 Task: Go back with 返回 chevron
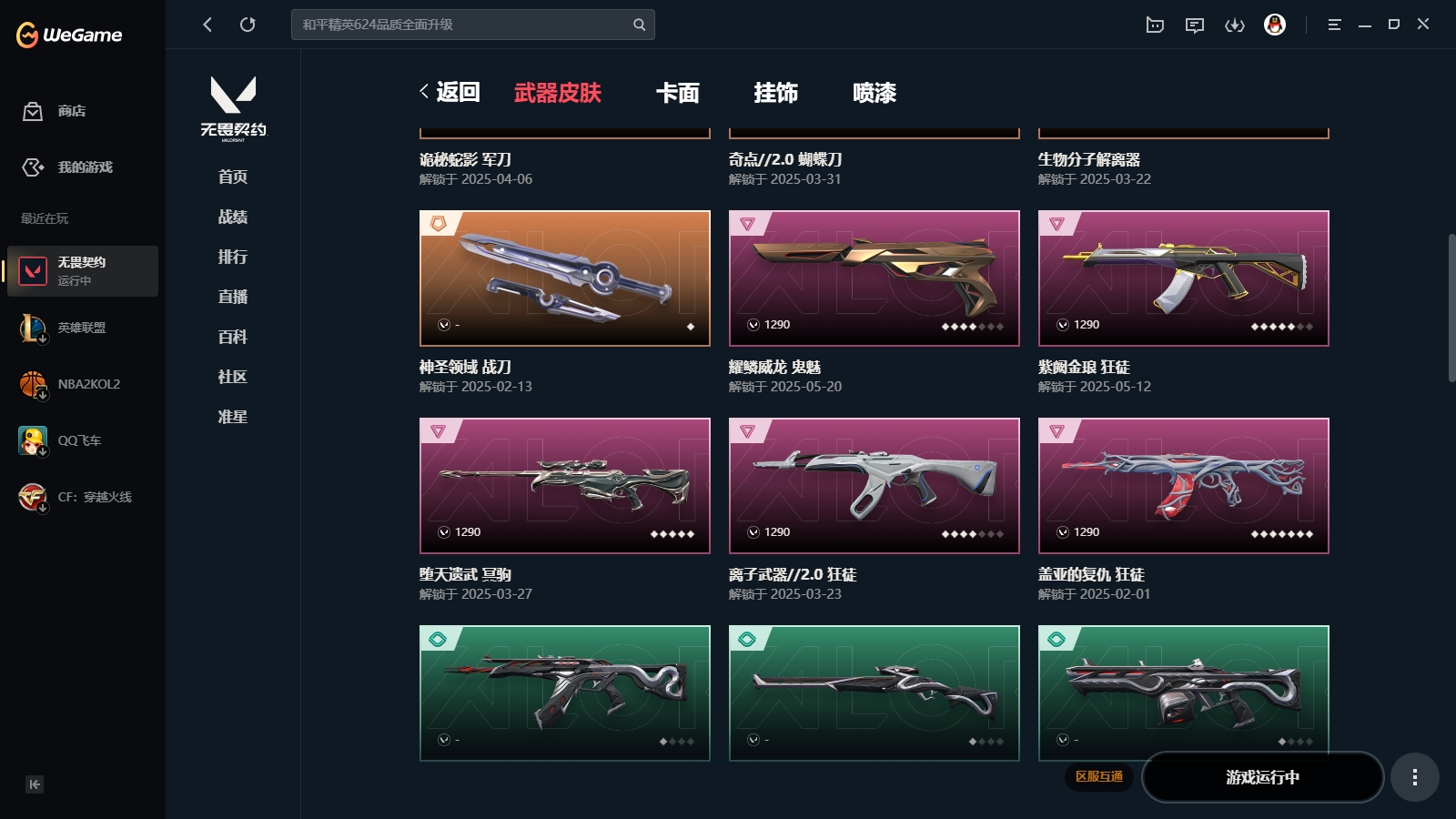click(450, 92)
